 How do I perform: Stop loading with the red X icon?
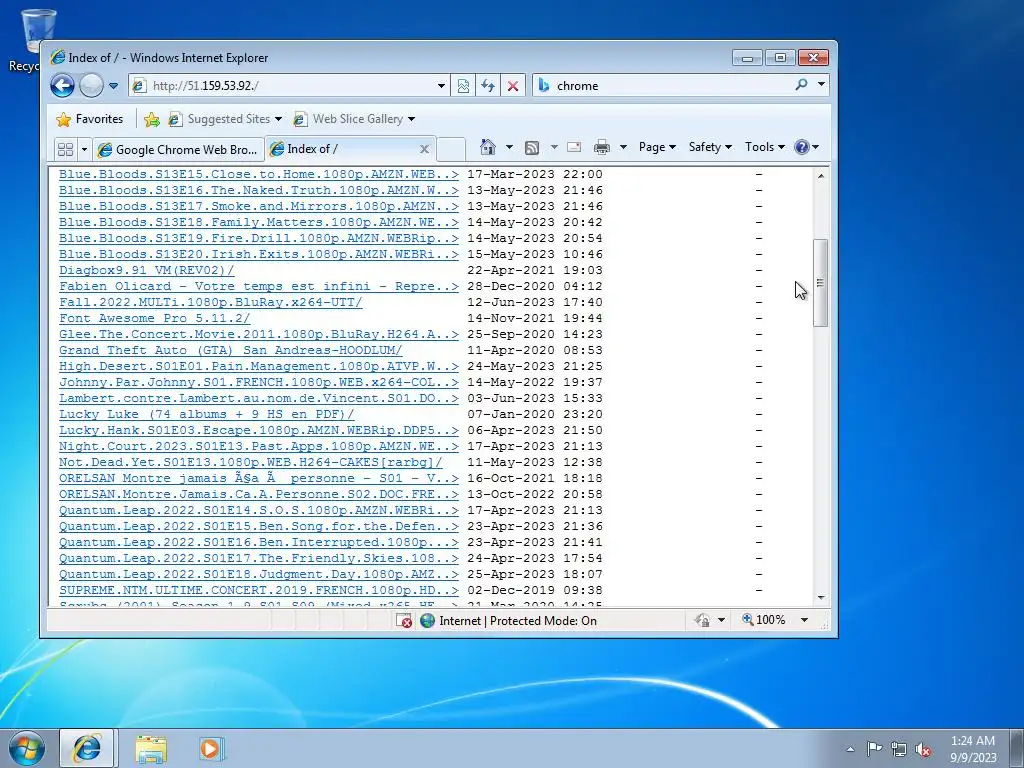click(513, 86)
